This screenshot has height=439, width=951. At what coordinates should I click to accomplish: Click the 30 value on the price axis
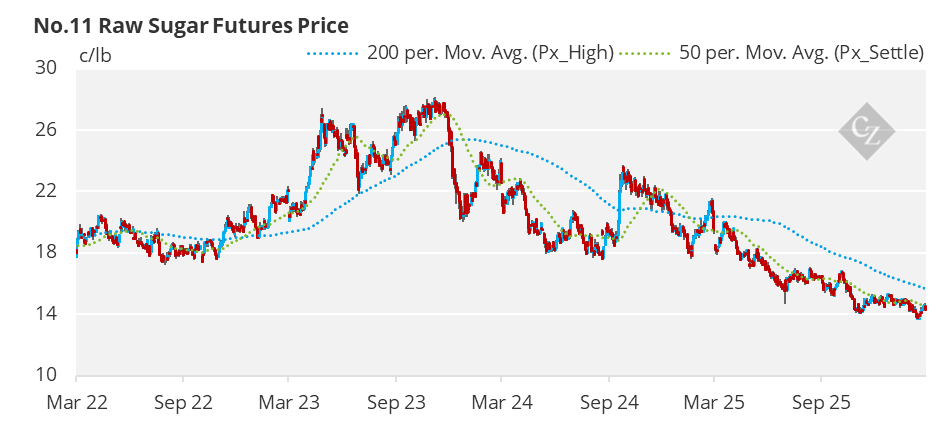46,68
